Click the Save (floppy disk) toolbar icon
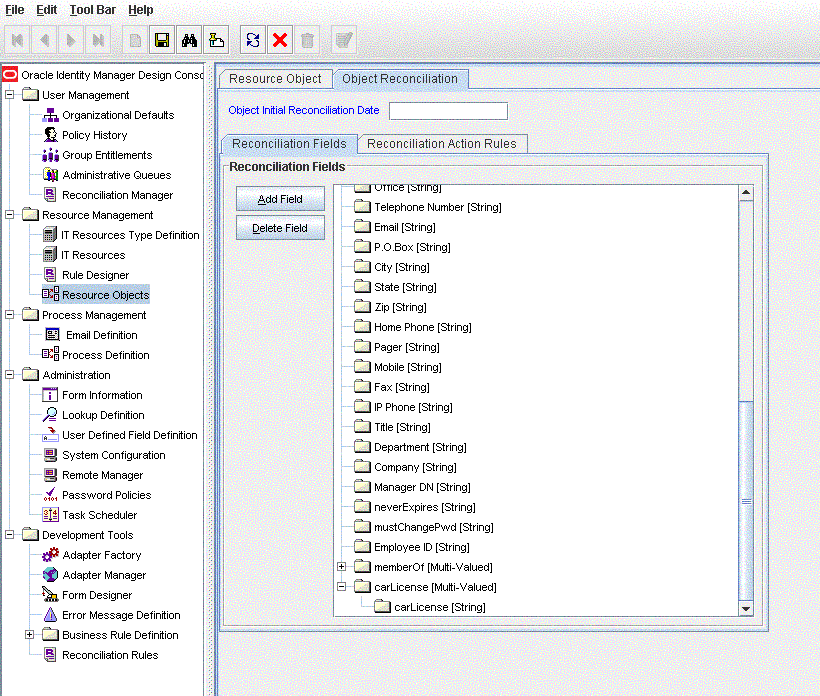Image resolution: width=820 pixels, height=696 pixels. pos(161,40)
